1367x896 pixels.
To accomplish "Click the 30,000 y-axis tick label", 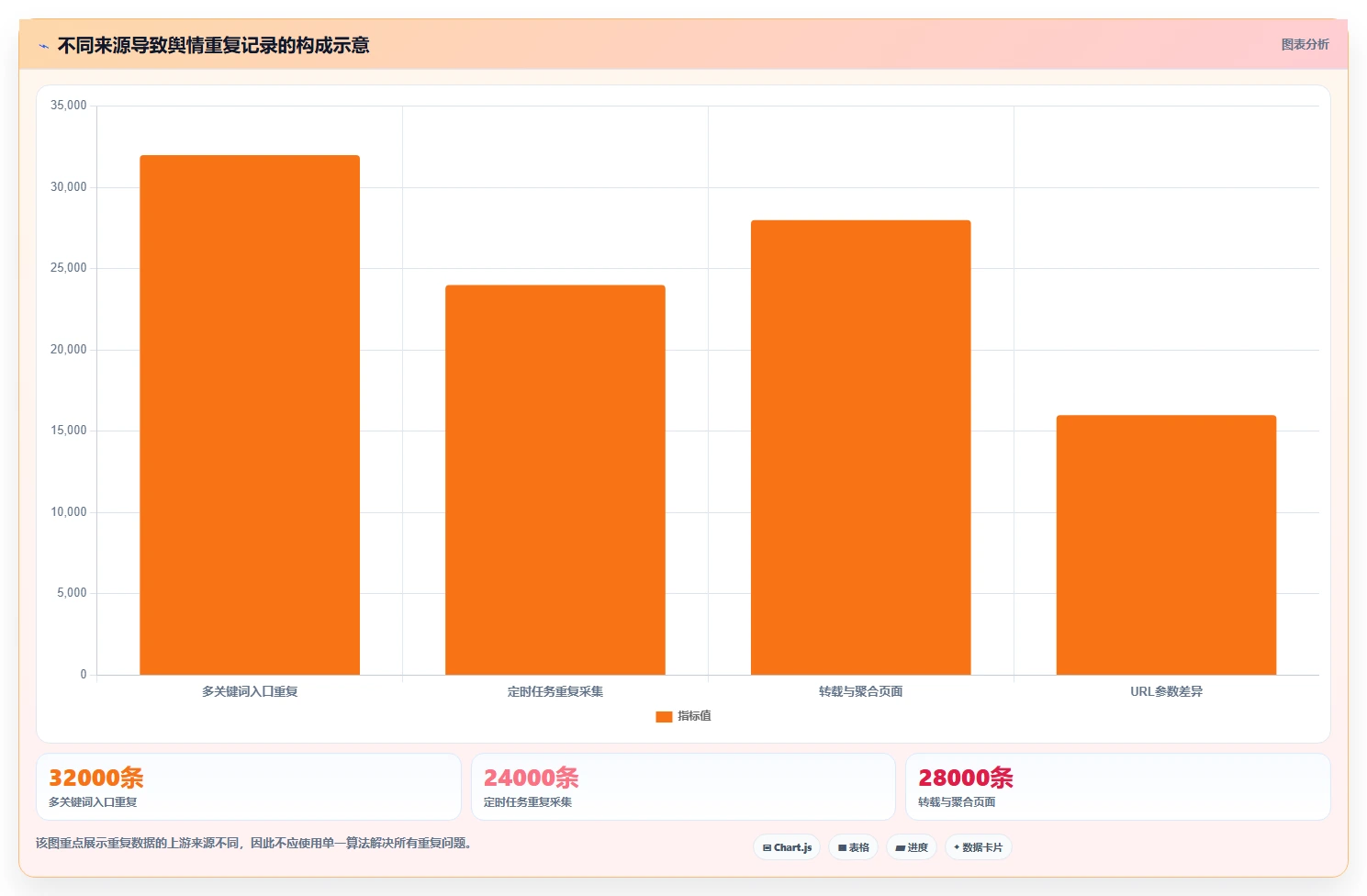I will point(69,187).
